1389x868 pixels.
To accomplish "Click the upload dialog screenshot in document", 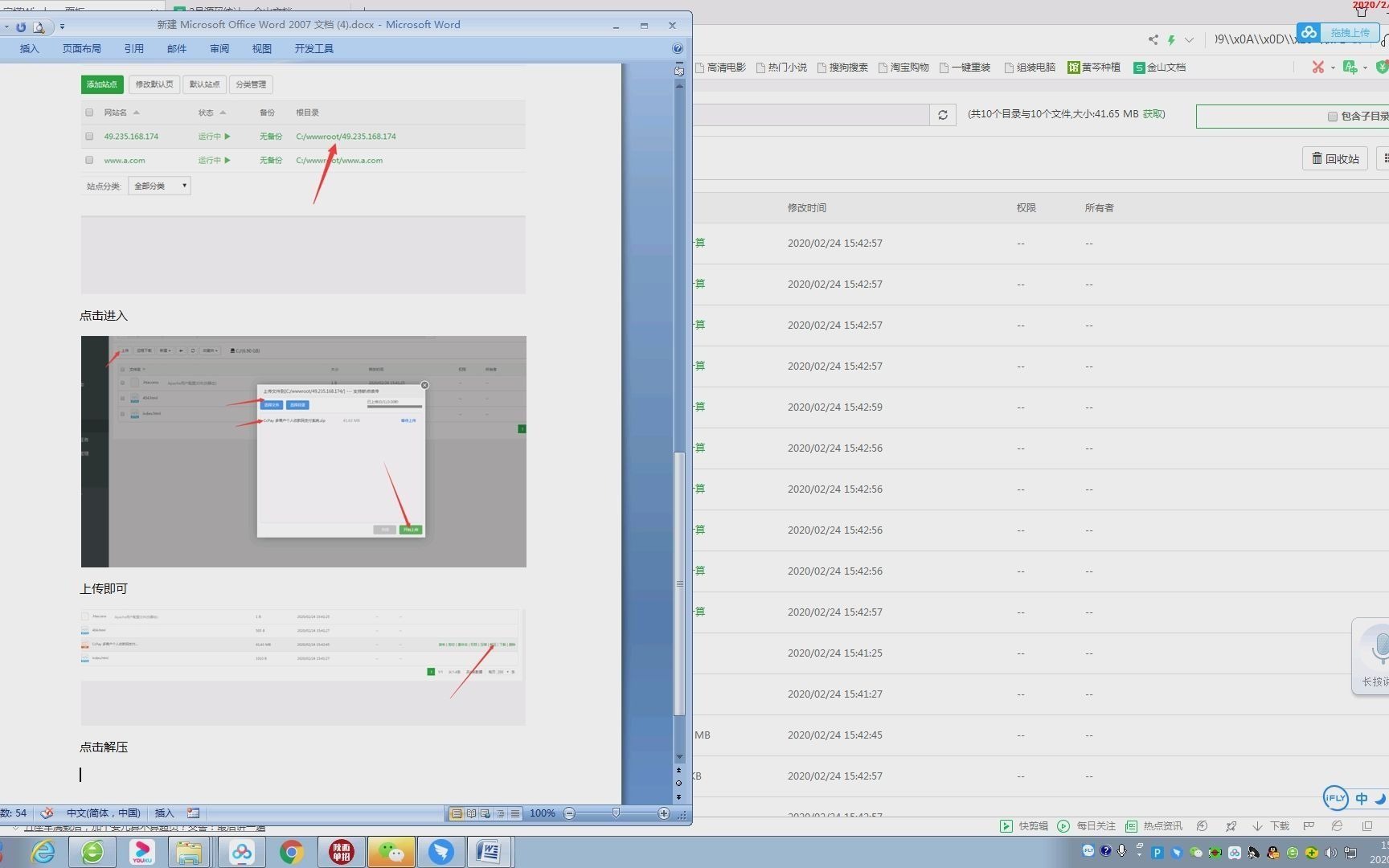I will 304,452.
